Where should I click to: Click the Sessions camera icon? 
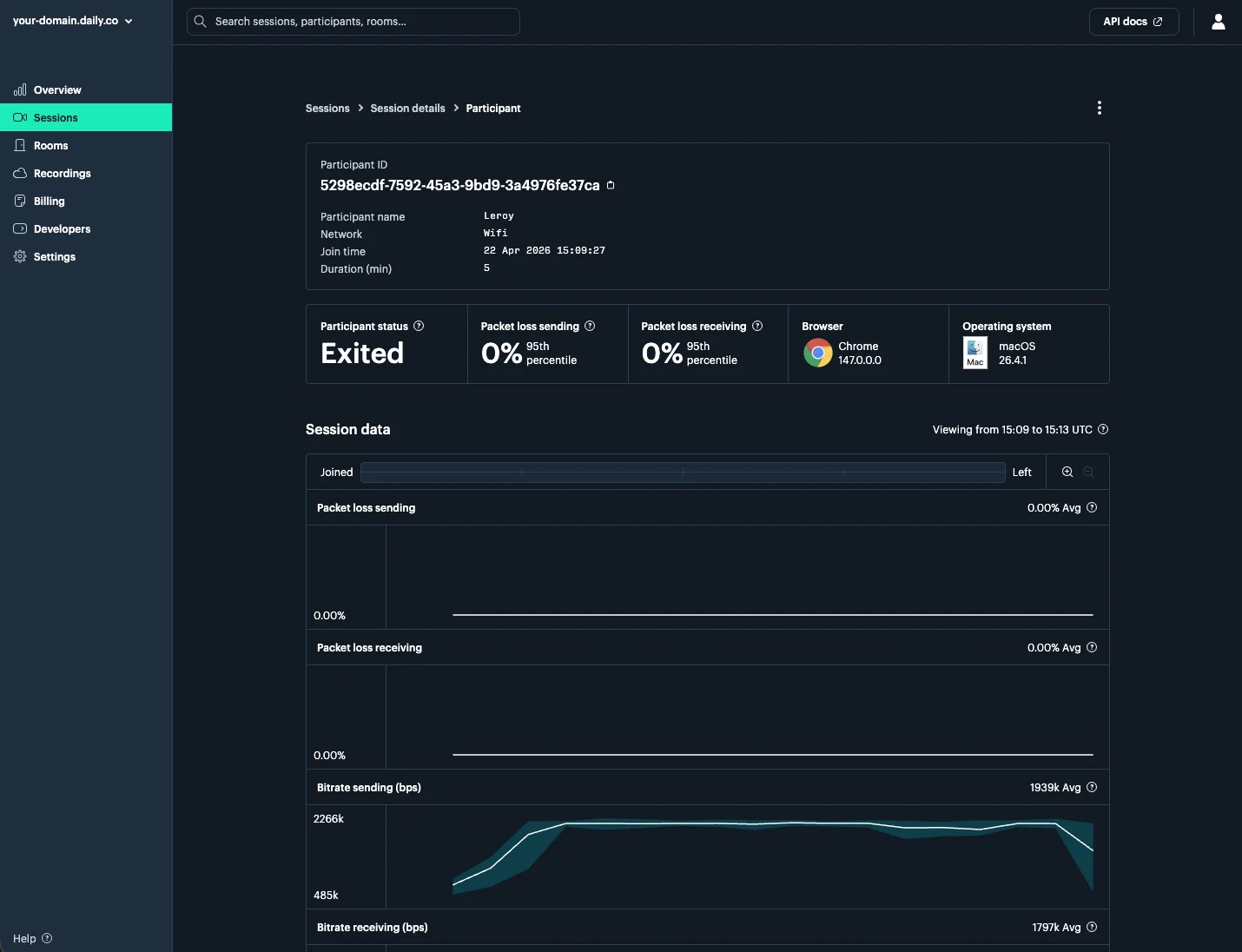point(20,117)
